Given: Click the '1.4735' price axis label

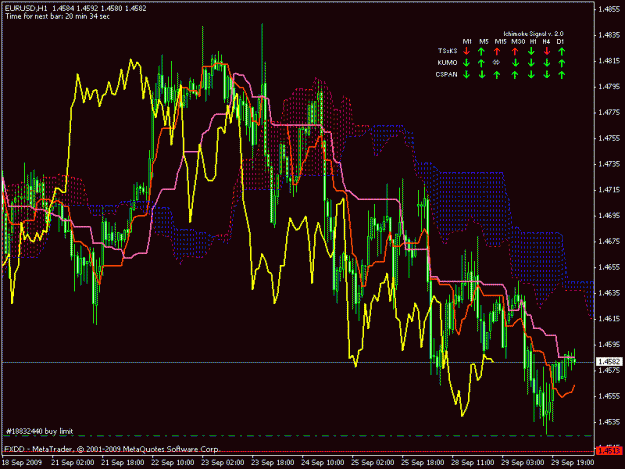Looking at the screenshot, I should click(x=609, y=164).
